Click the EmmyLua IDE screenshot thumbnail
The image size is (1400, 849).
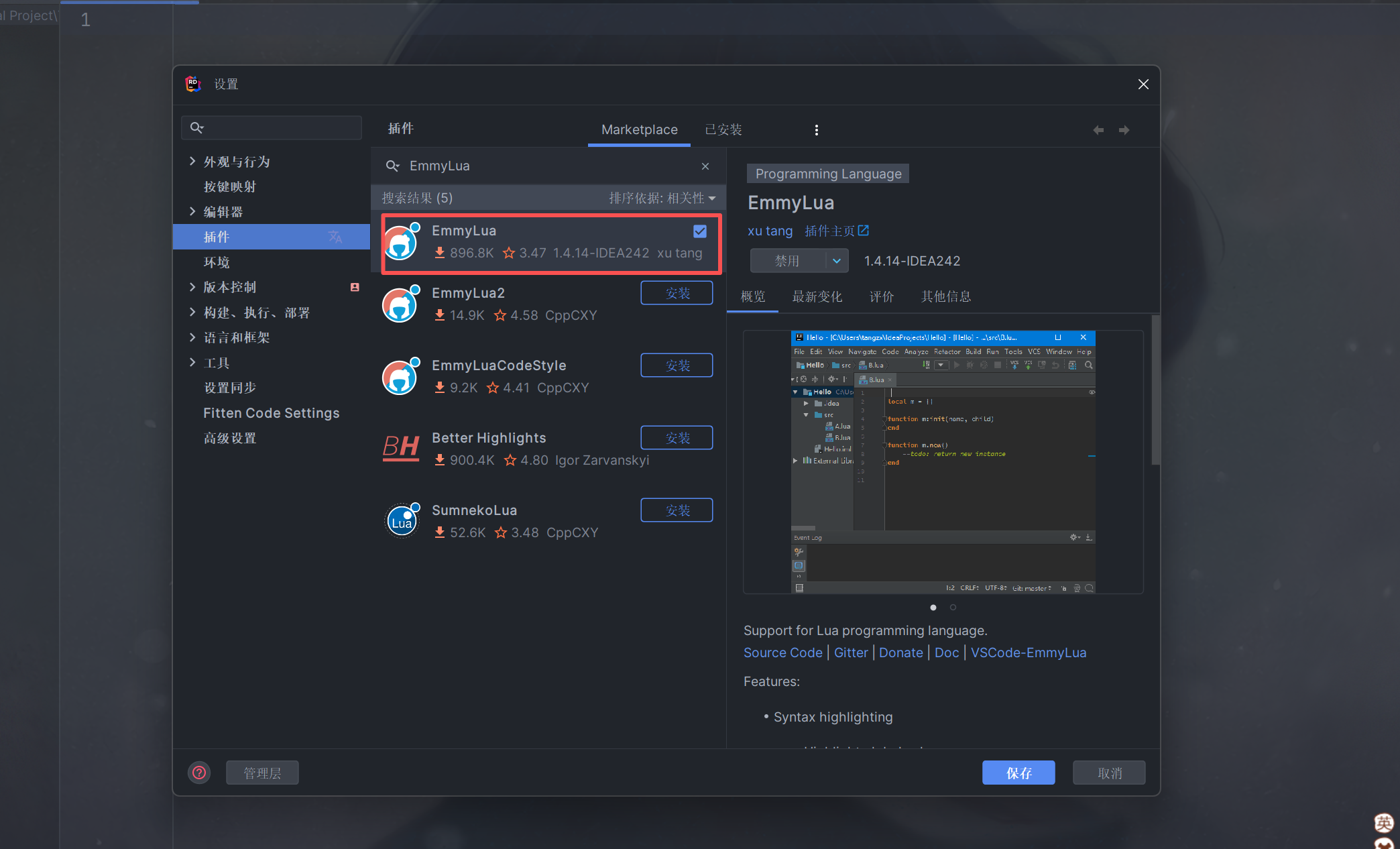point(943,461)
